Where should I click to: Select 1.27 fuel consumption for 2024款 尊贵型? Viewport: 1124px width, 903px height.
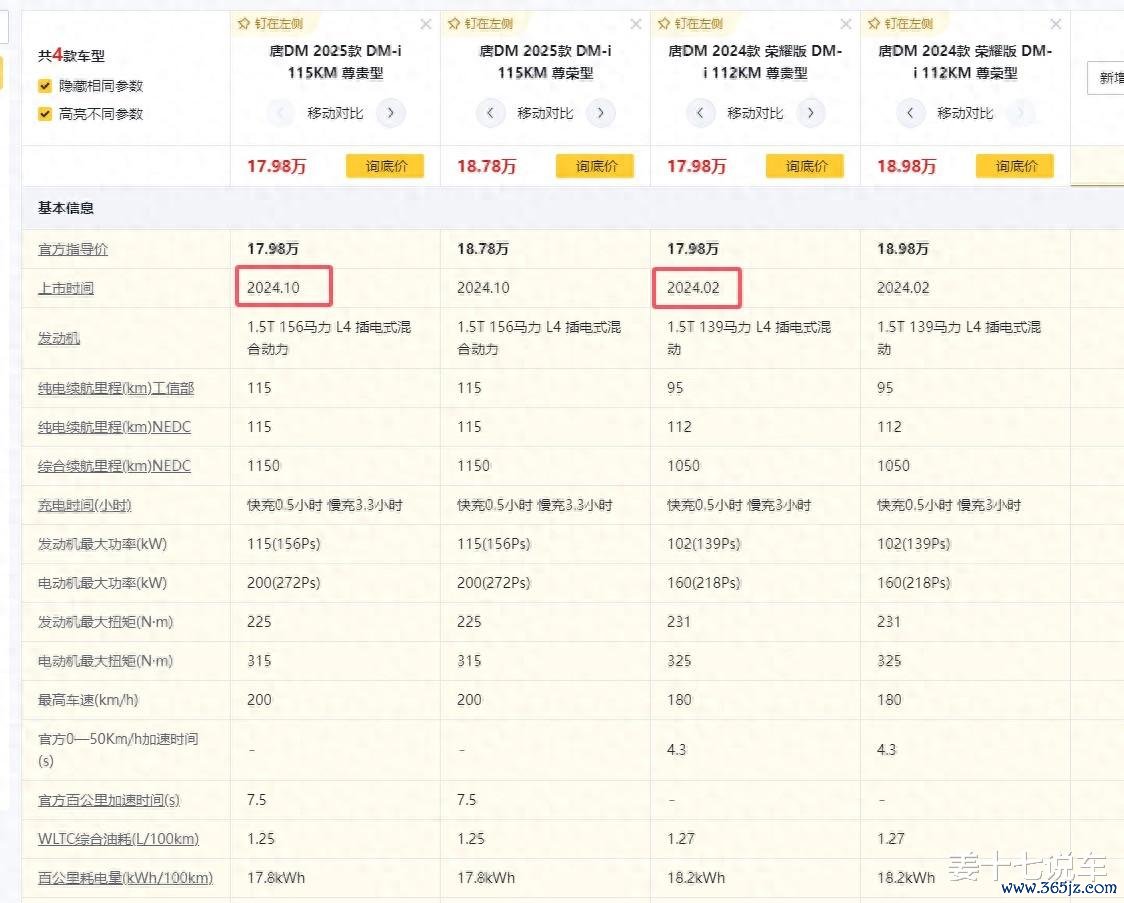(x=681, y=838)
